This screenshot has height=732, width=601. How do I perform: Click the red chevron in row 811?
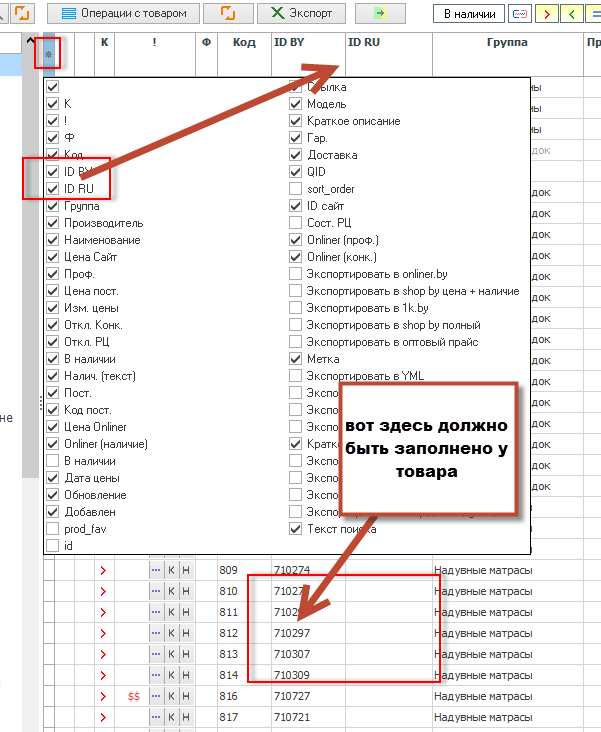(x=104, y=612)
